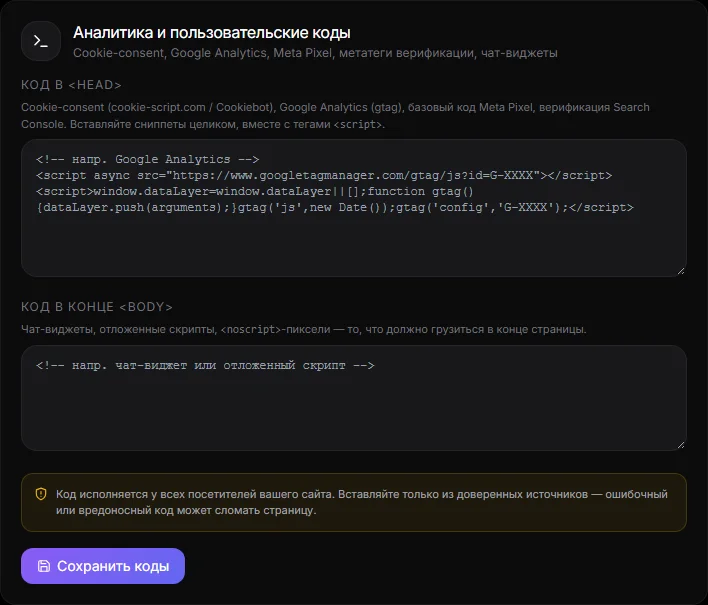Grab the resize handle of head code textarea
The image size is (708, 605).
681,271
